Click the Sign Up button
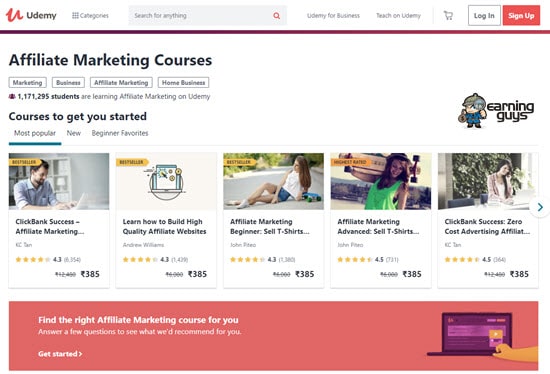 tap(521, 15)
